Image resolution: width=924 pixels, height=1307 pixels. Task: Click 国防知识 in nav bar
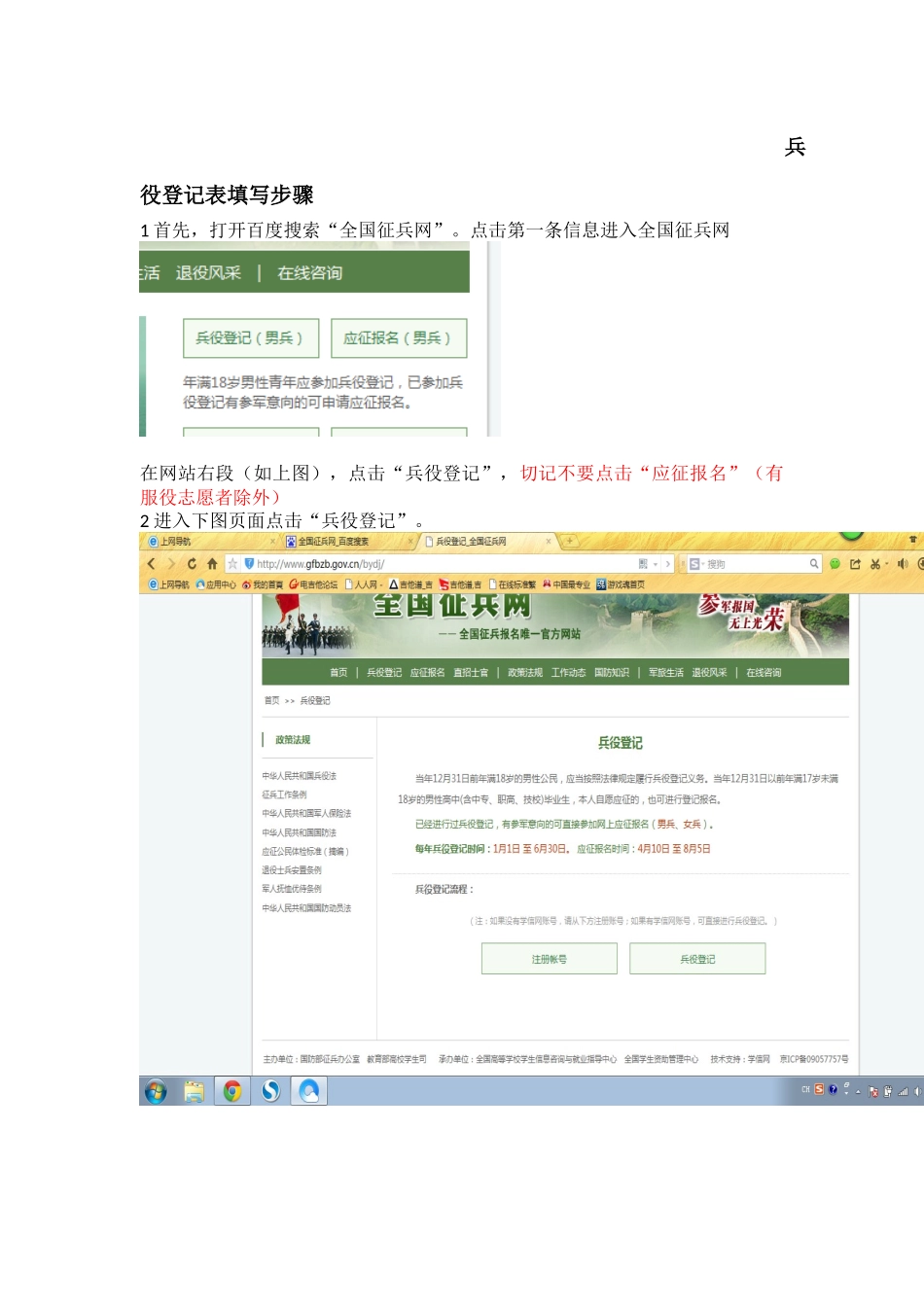click(612, 673)
